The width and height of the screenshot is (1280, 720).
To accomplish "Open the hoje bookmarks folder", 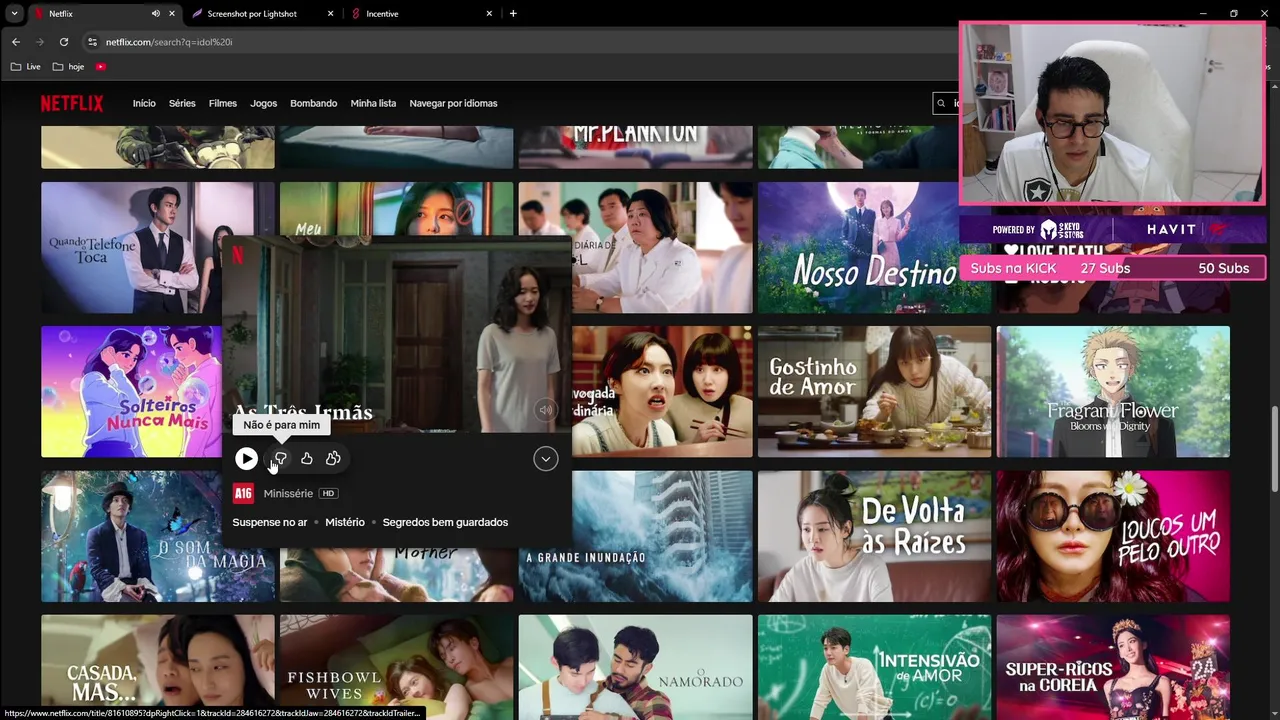I will 68,67.
